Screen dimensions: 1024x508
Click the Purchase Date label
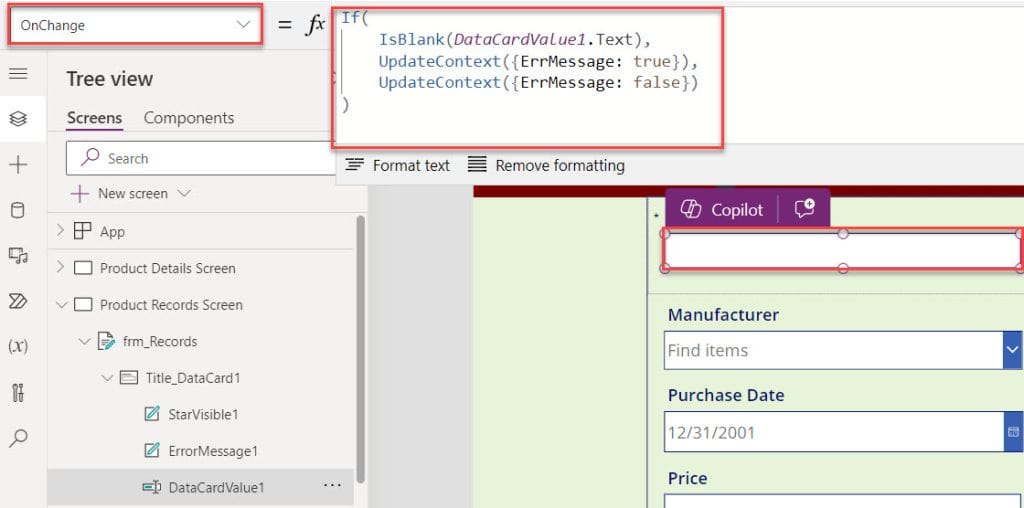(x=726, y=396)
